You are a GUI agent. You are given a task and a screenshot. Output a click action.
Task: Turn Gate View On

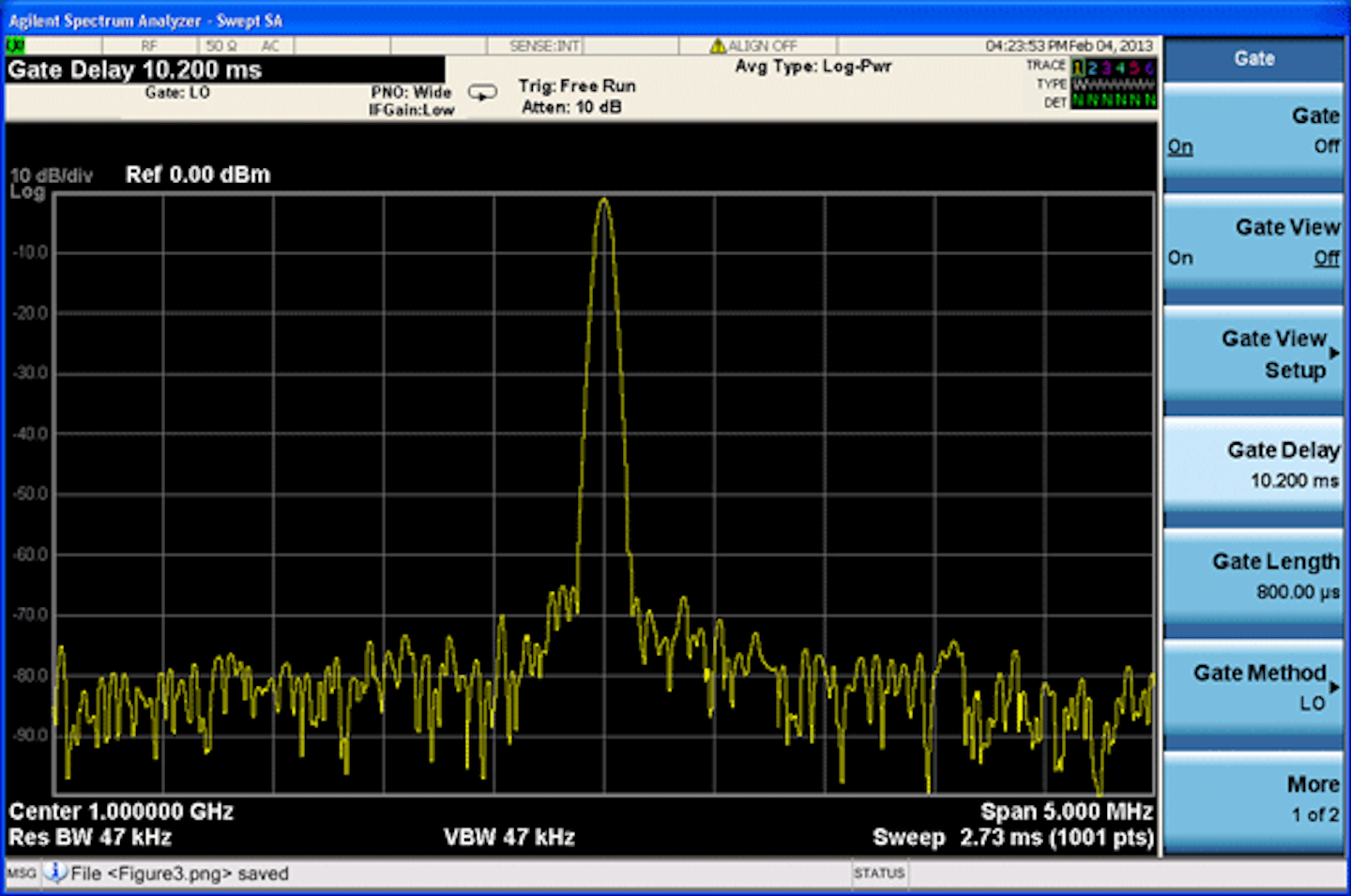(x=1180, y=257)
